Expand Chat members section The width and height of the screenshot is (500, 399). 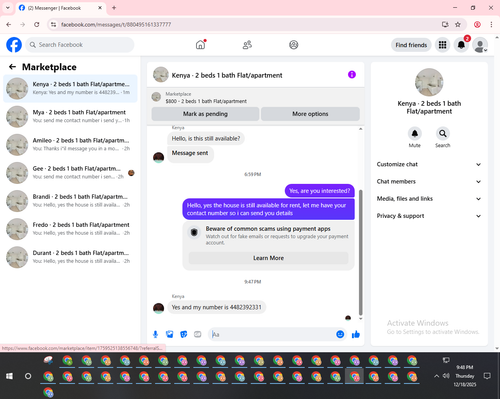point(429,182)
